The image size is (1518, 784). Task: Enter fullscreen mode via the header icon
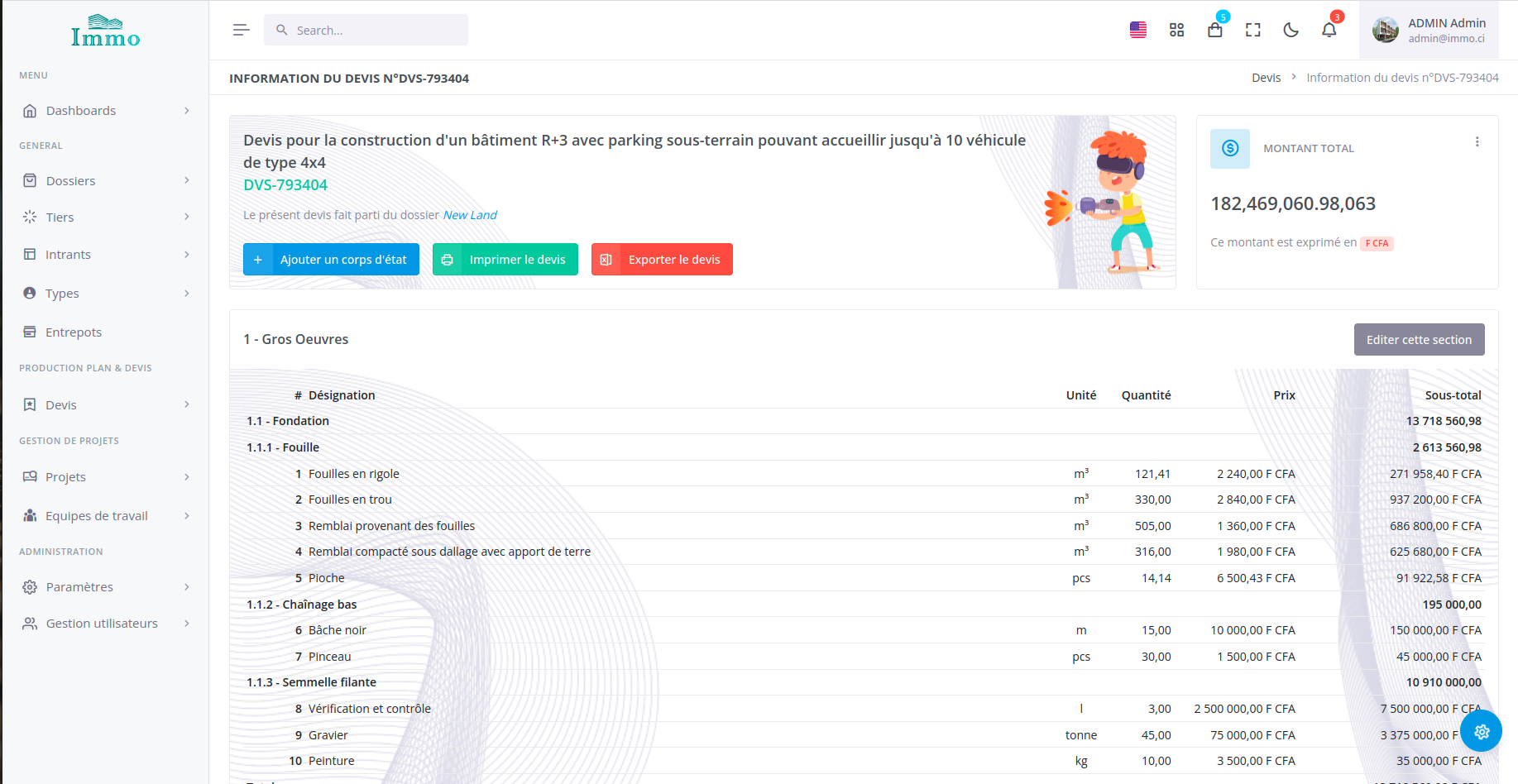(1252, 30)
